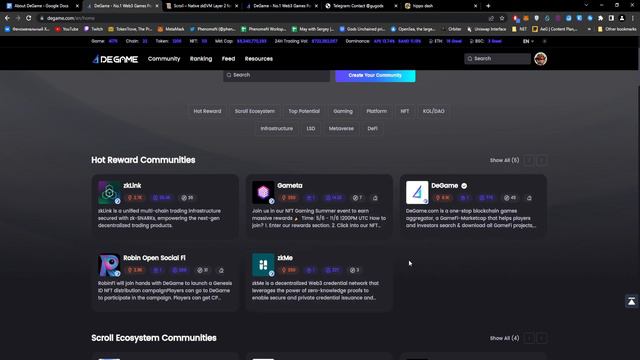640x360 pixels.
Task: Select the KOL/DAO filter tag
Action: pyautogui.click(x=433, y=111)
